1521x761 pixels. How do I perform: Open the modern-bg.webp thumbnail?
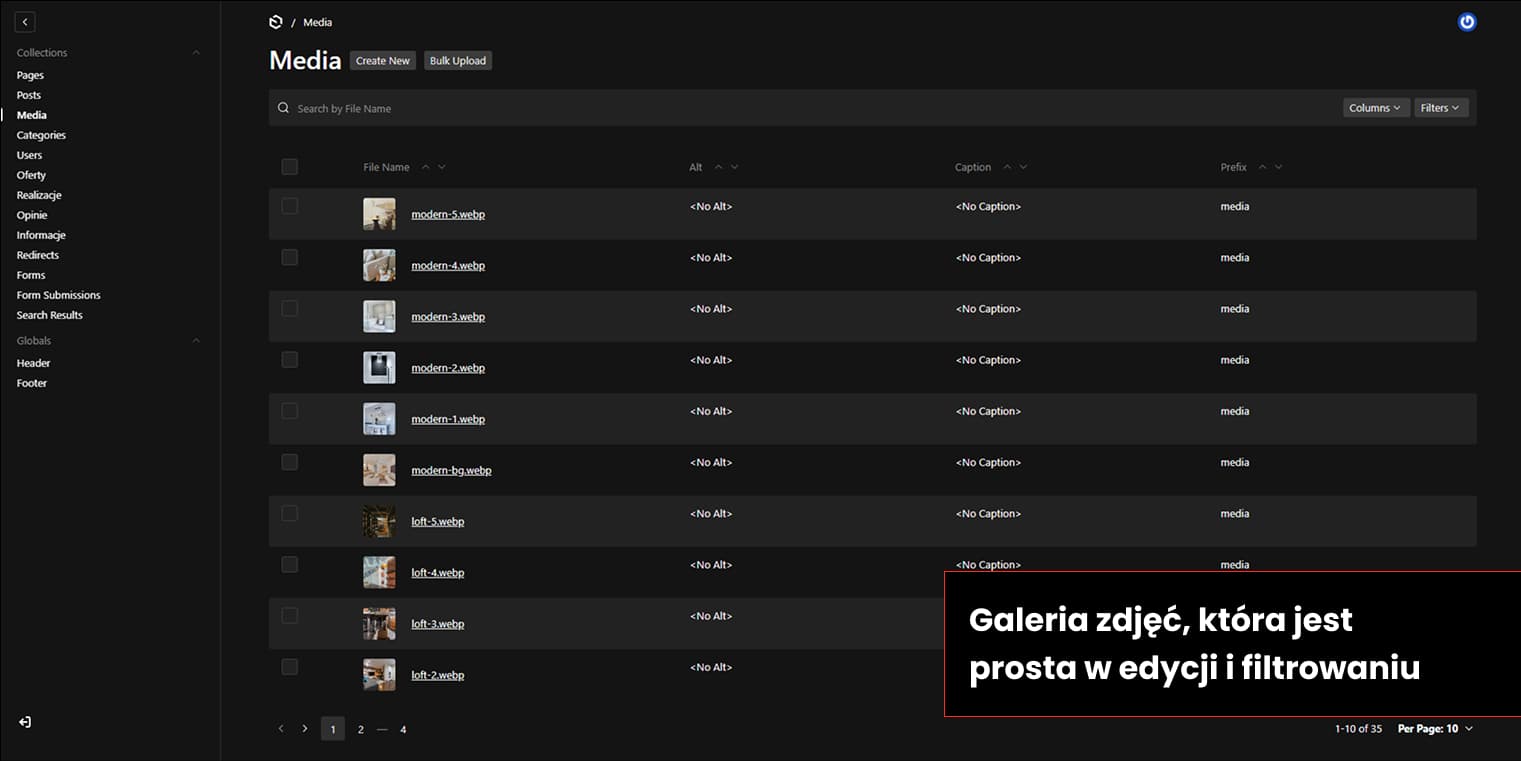[x=379, y=470]
